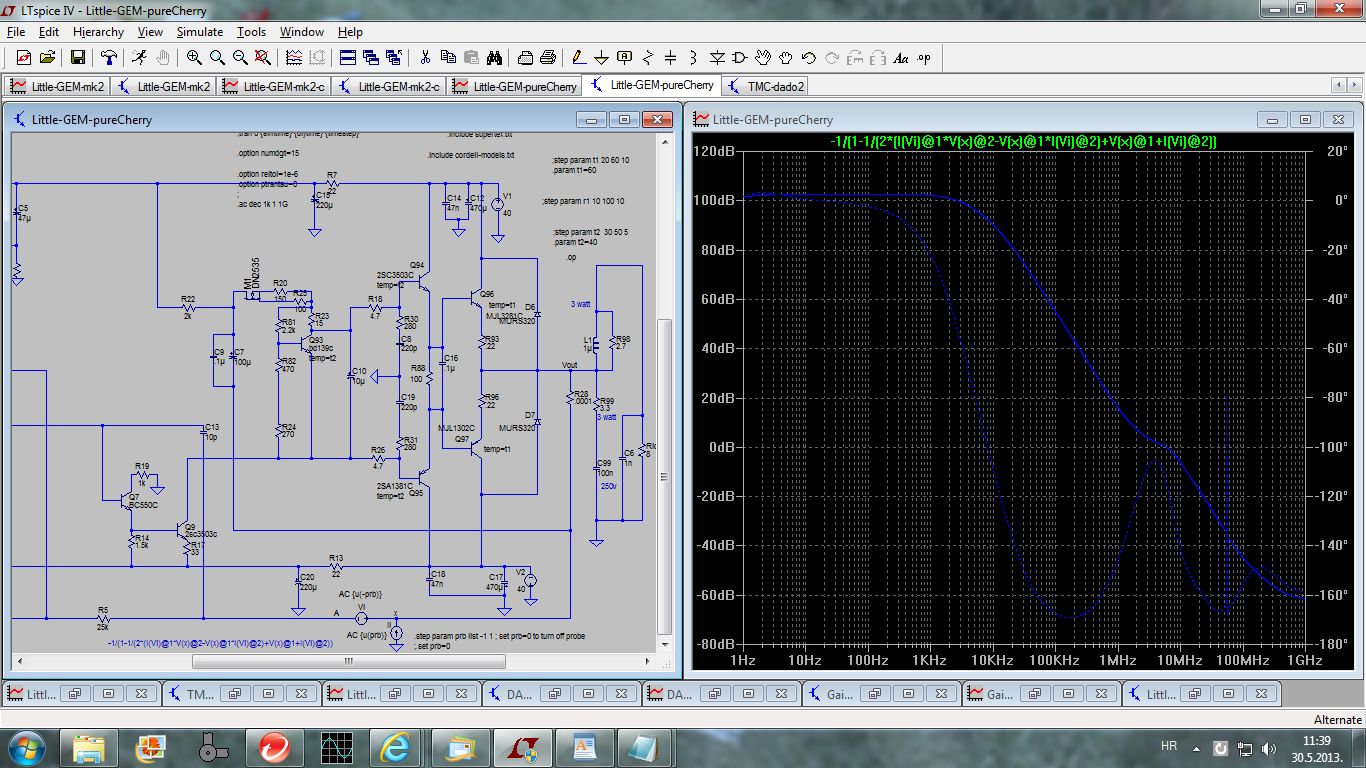This screenshot has height=768, width=1366.
Task: Click the Autorange plot icon
Action: [294, 57]
